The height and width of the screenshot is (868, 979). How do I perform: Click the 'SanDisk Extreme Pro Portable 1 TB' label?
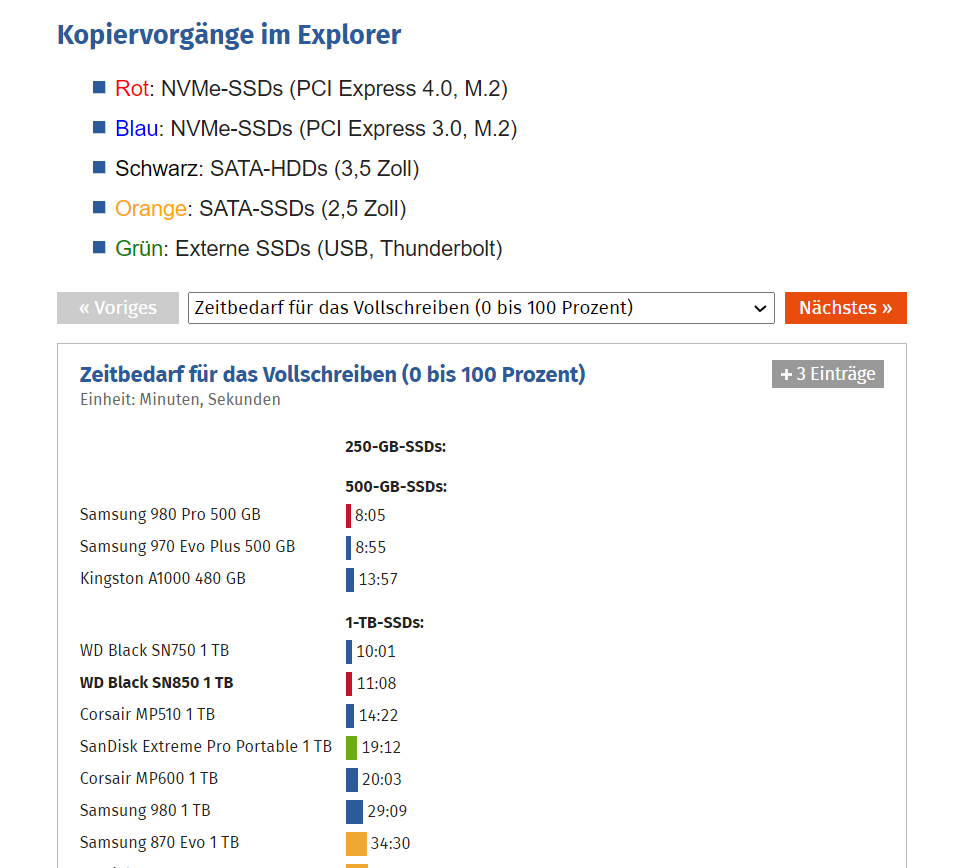206,746
